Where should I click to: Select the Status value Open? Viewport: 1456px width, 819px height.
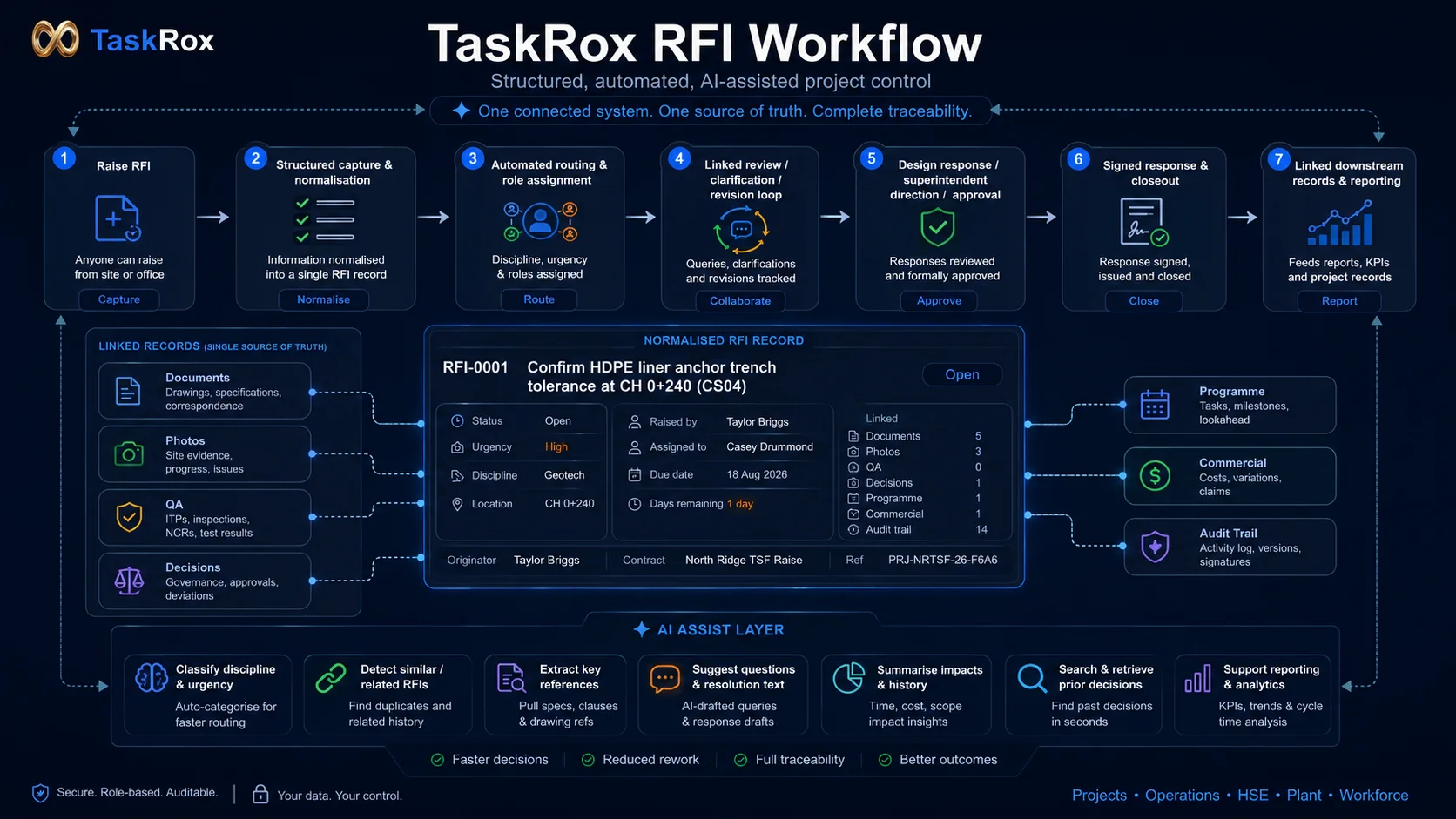[558, 420]
